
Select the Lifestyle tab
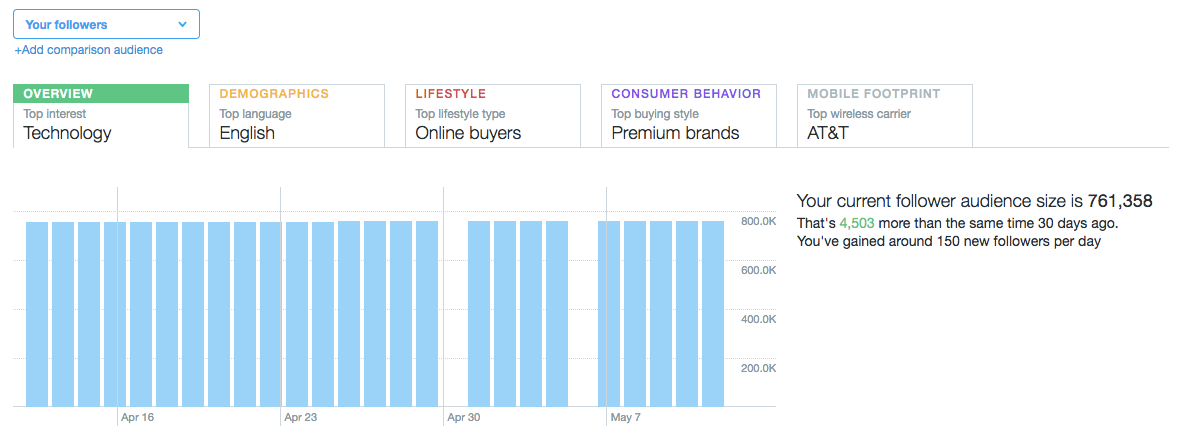click(493, 115)
